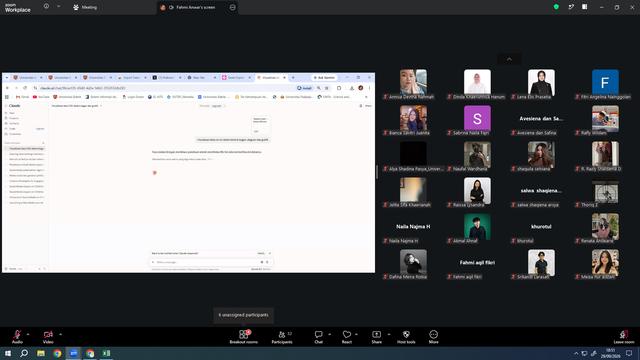Screen dimensions: 640x360
Task: Open the React emoji menu
Action: (347, 337)
